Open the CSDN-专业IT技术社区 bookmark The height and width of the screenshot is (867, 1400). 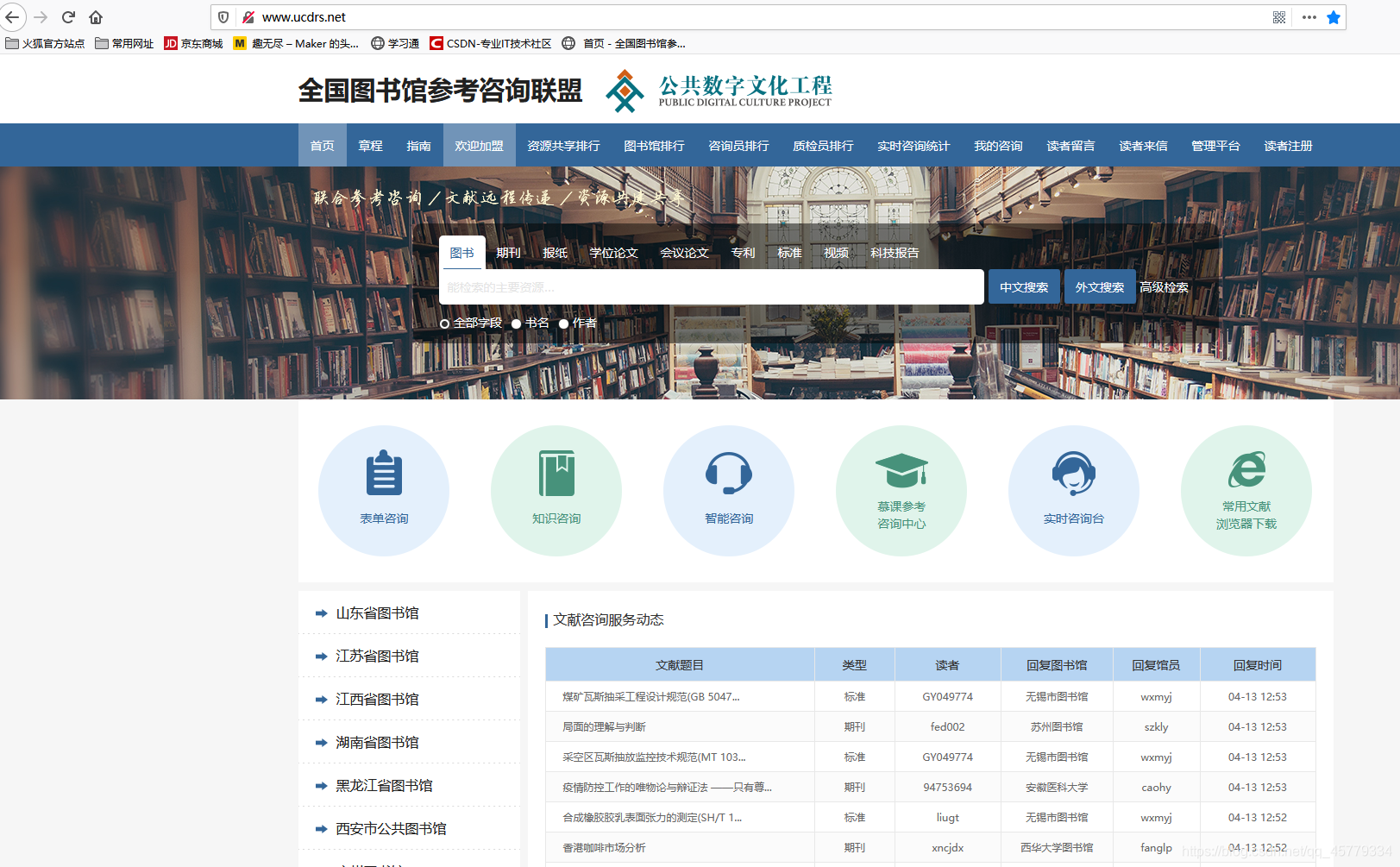pos(491,43)
